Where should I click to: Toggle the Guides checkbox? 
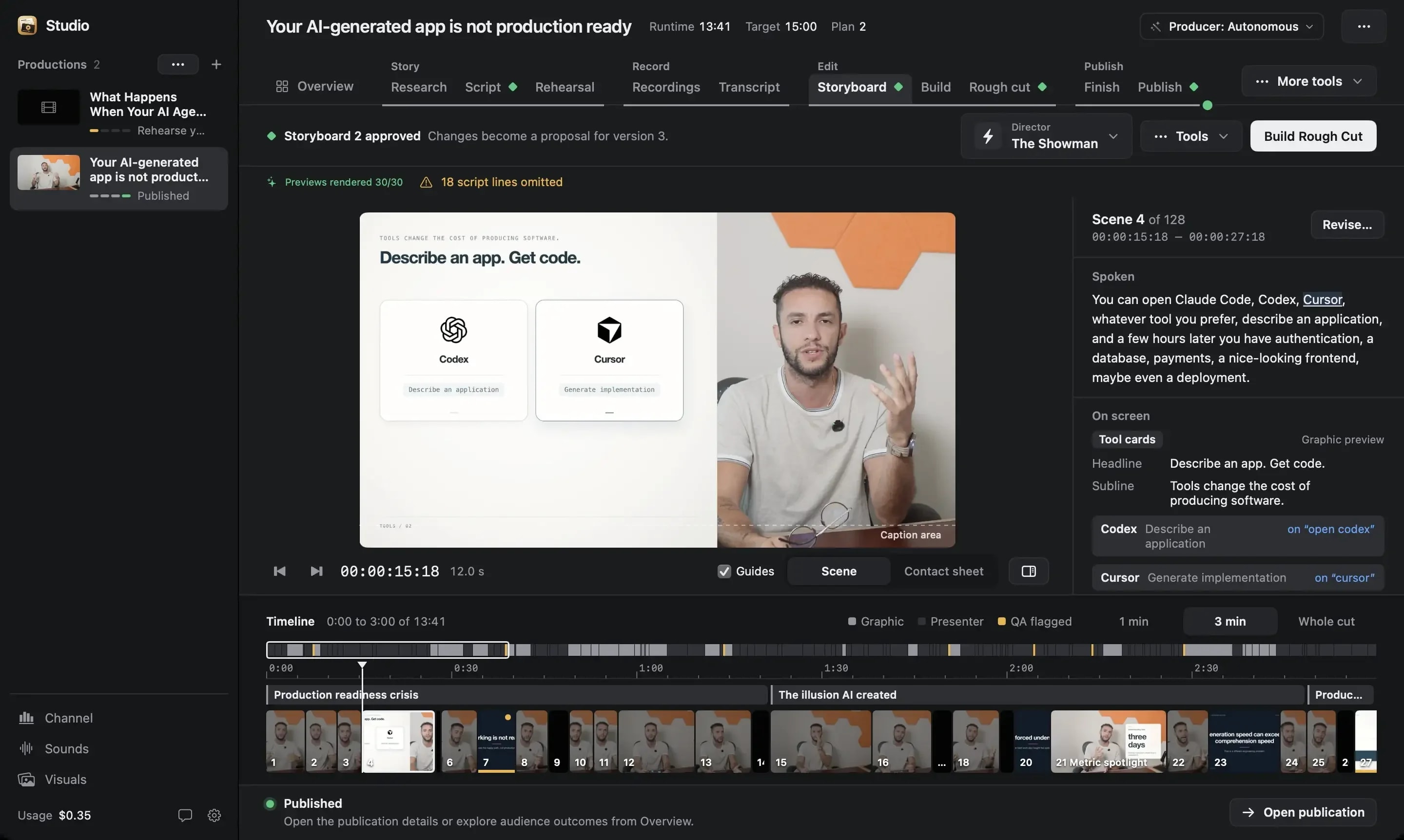point(723,571)
